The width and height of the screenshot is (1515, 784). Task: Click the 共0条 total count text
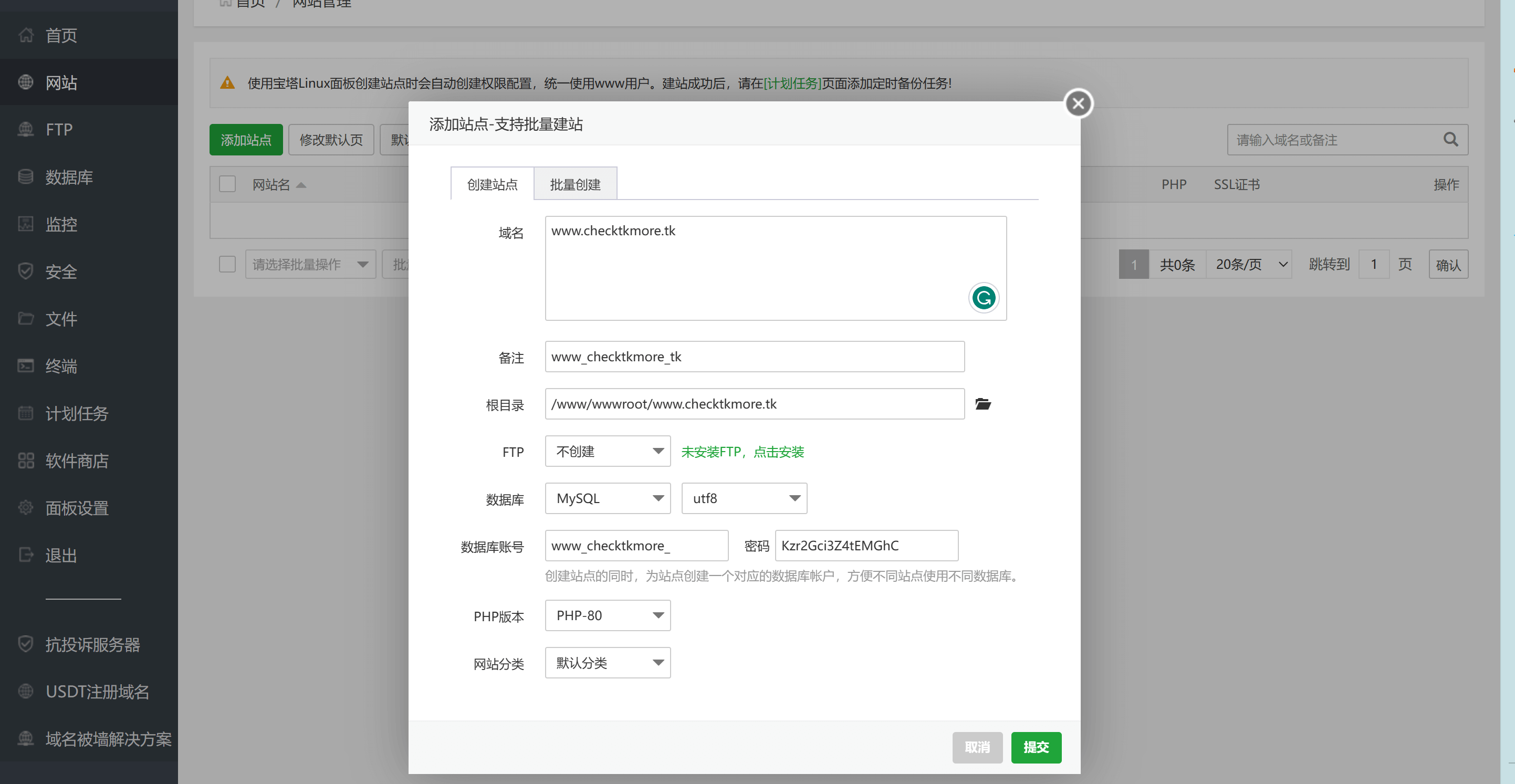1177,265
